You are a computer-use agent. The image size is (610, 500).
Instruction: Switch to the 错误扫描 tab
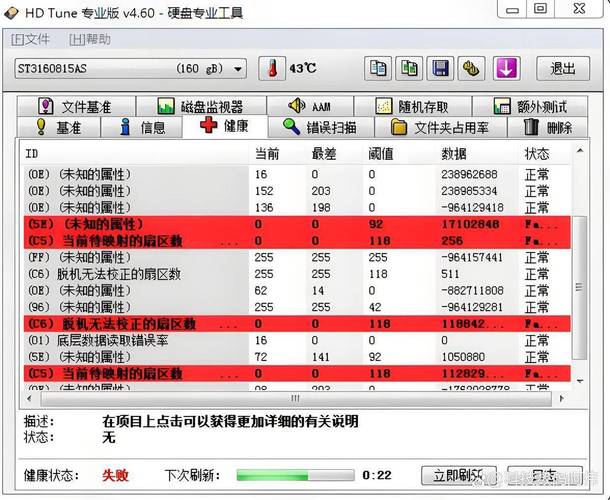tap(321, 127)
